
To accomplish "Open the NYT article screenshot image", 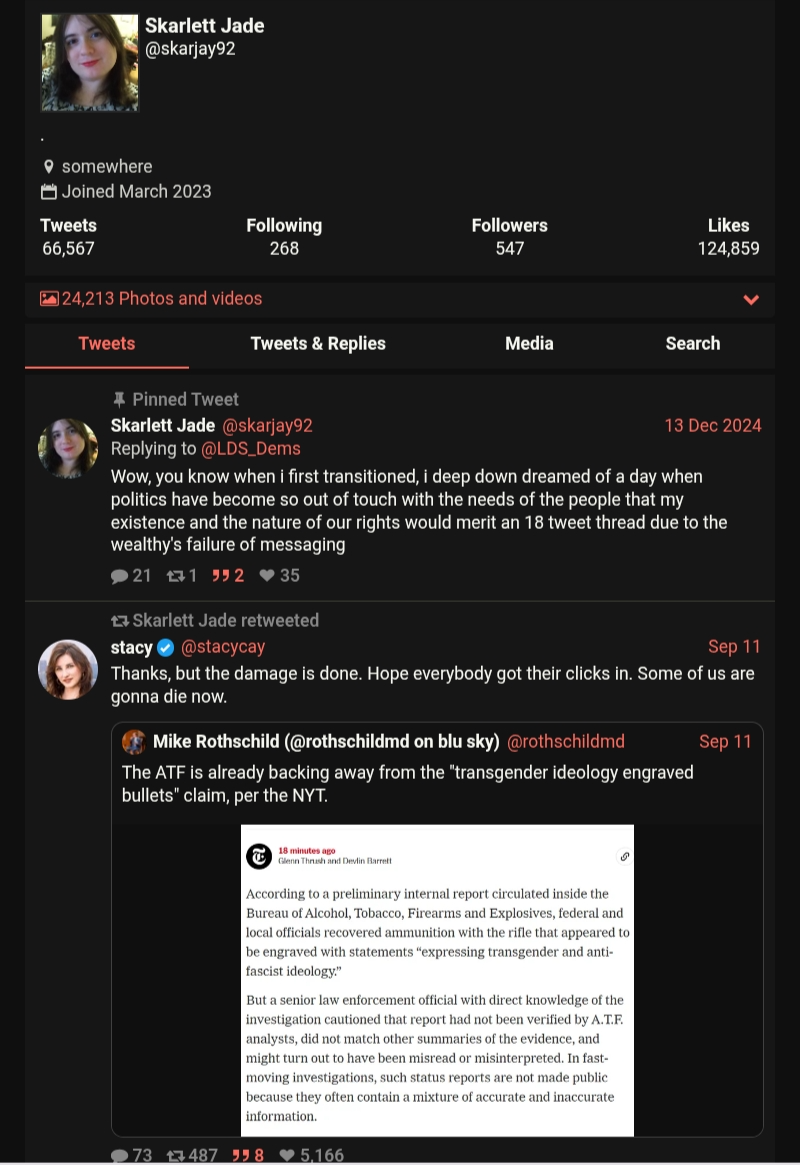I will coord(437,980).
